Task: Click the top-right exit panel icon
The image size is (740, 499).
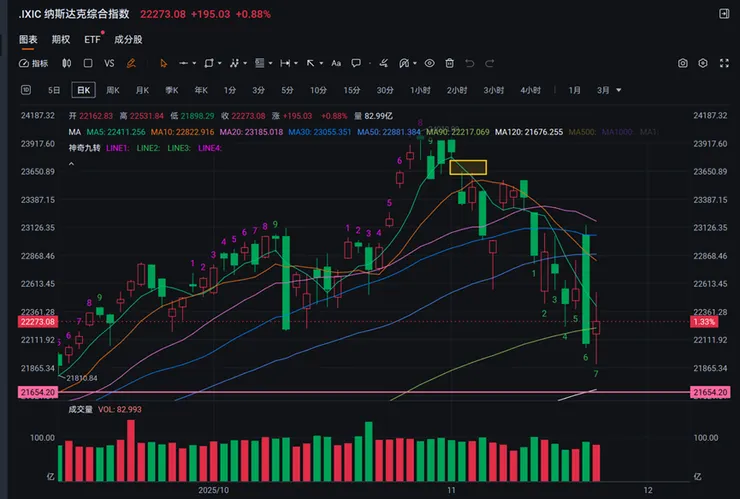Action: [724, 14]
